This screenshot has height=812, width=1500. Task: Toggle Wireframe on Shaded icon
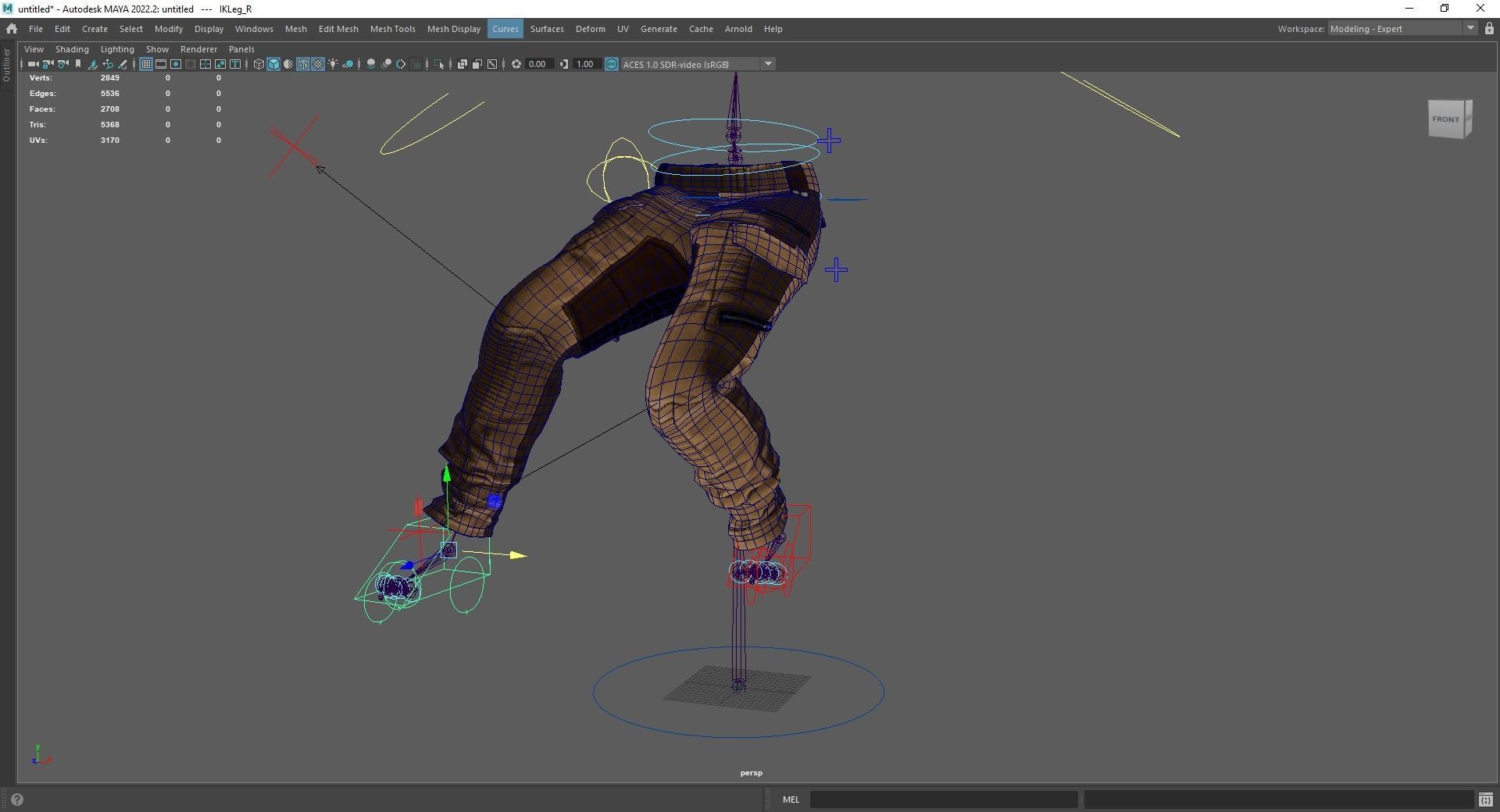(303, 64)
